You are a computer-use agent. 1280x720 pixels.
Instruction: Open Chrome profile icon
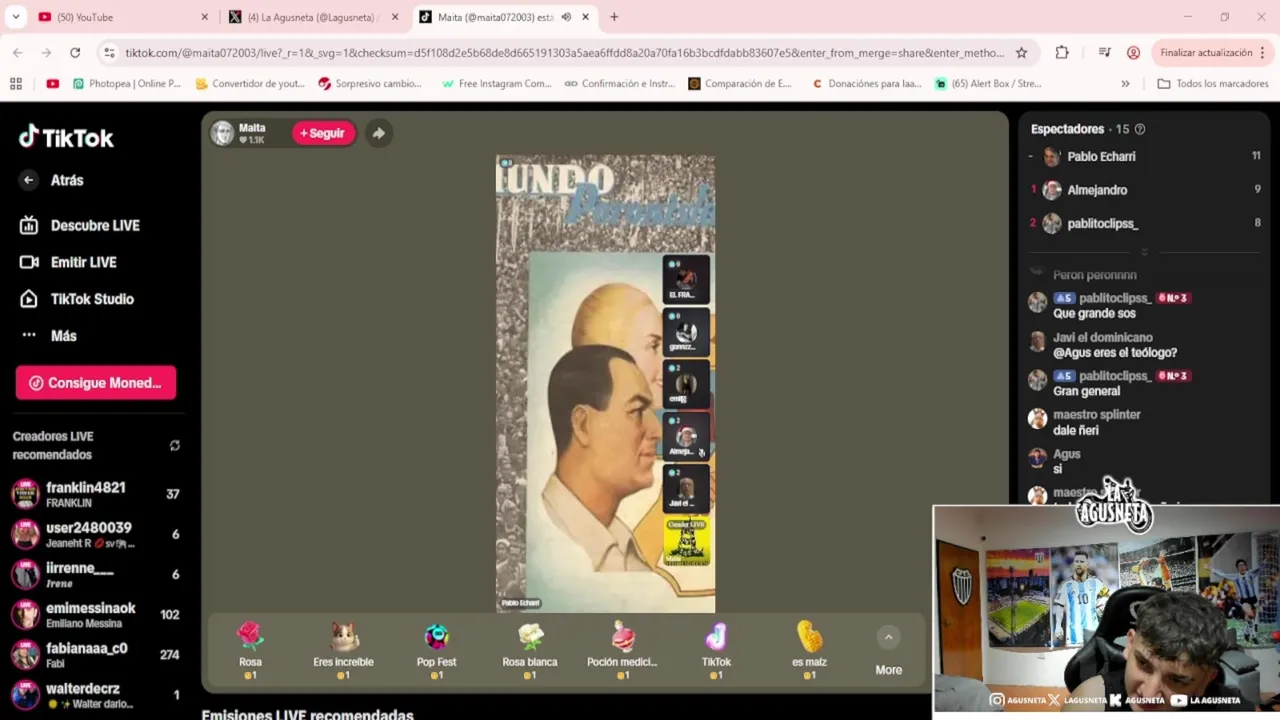[x=1133, y=53]
